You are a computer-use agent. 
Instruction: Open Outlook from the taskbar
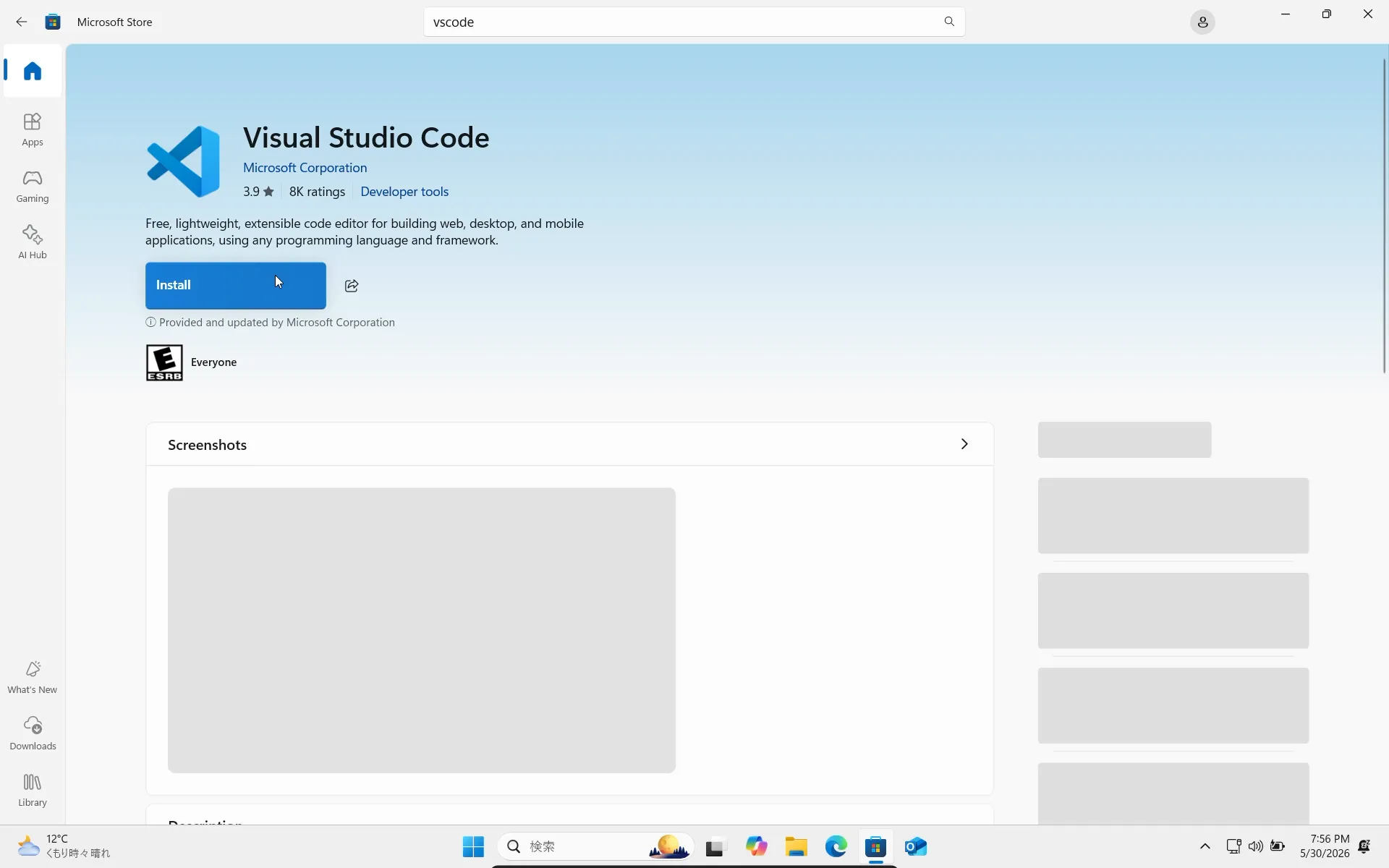point(916,846)
